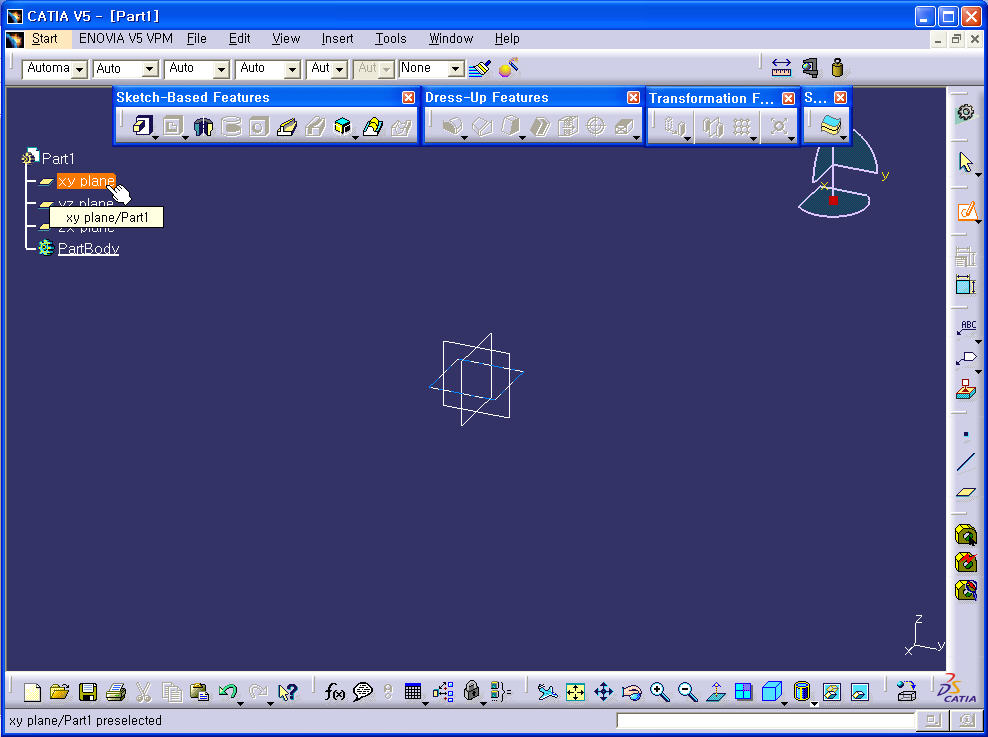Select the Pan view icon
988x737 pixels.
pyautogui.click(x=603, y=692)
